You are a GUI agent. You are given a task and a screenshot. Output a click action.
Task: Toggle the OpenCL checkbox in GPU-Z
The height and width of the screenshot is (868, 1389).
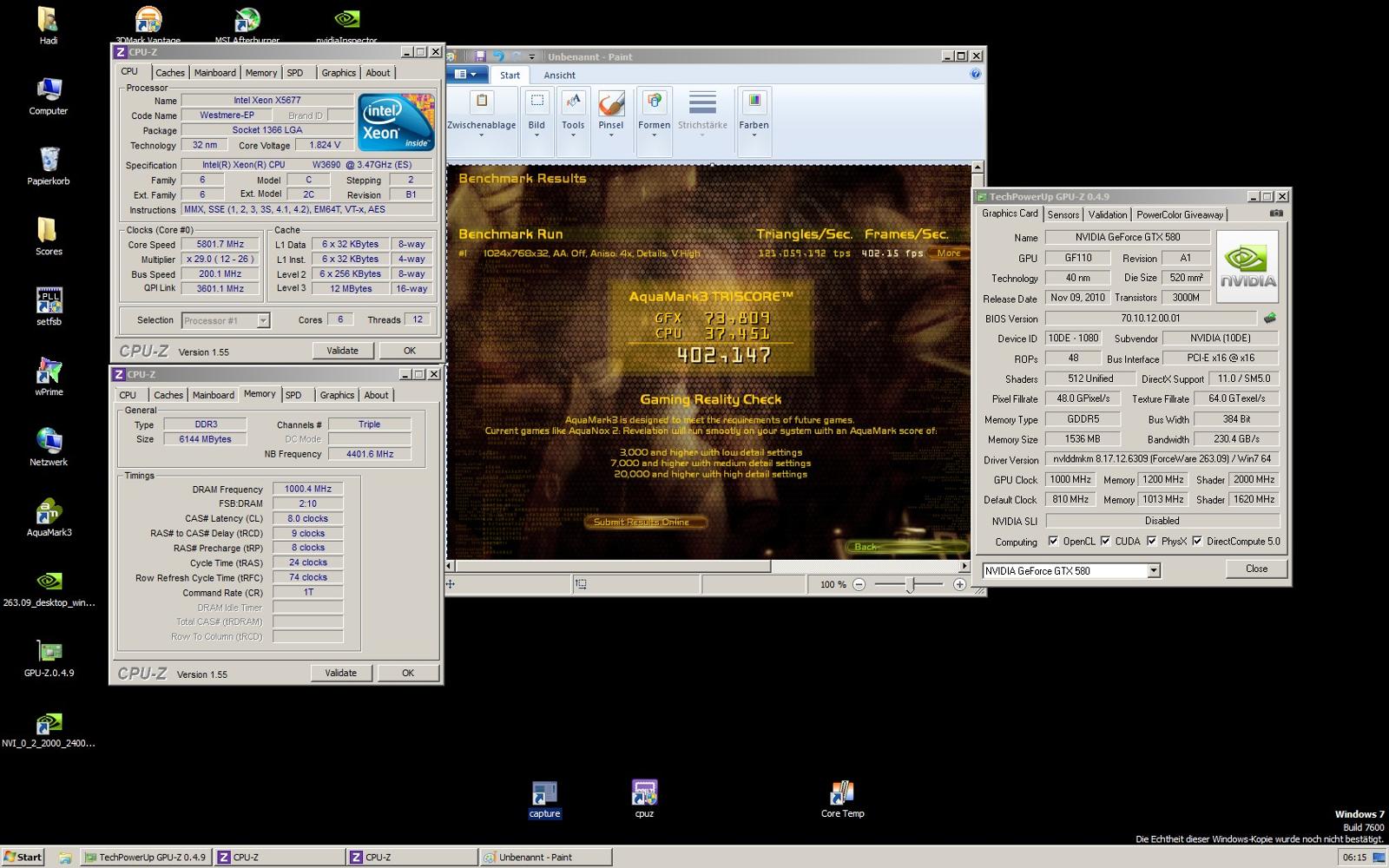(x=1053, y=541)
